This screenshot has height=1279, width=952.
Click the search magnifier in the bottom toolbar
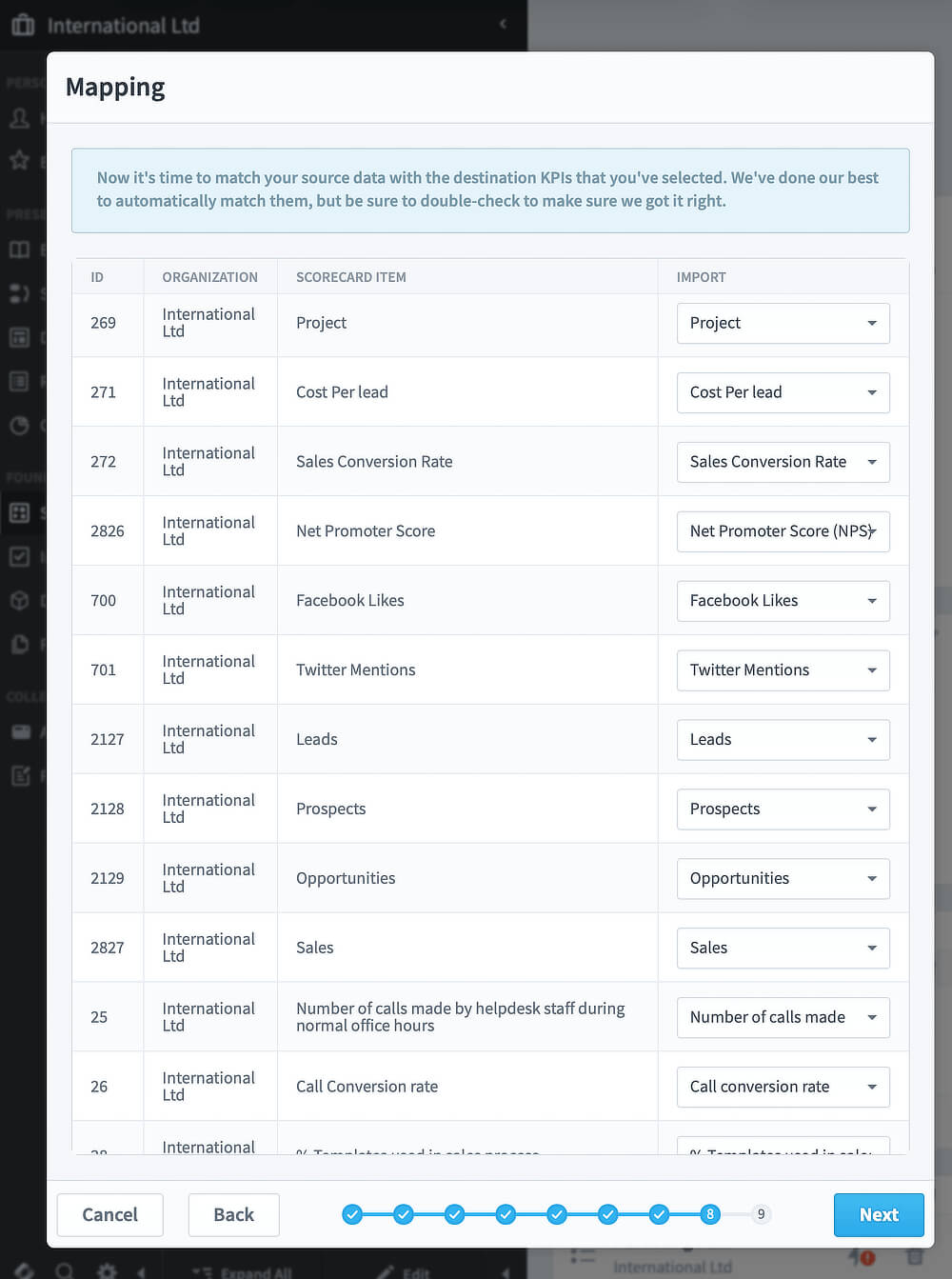[65, 1271]
